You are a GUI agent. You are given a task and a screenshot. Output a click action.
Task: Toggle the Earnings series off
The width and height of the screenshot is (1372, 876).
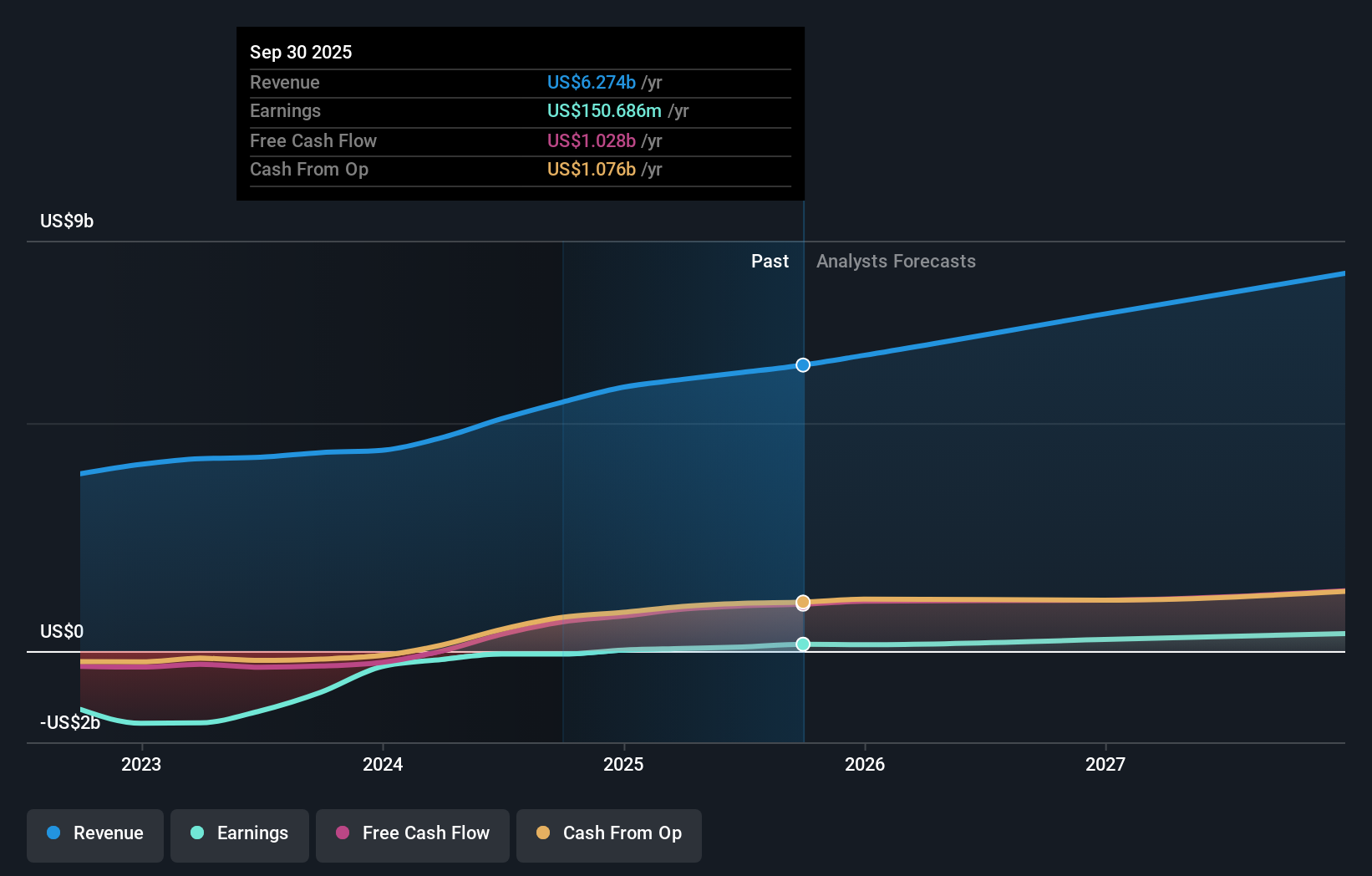240,833
